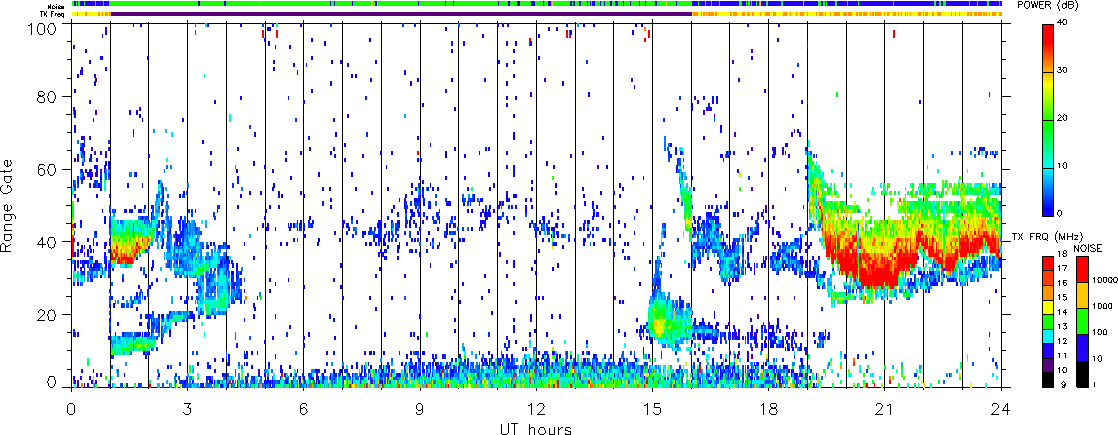Click the '16' label on the TX FRQ scale
Image resolution: width=1118 pixels, height=435 pixels.
click(1062, 283)
